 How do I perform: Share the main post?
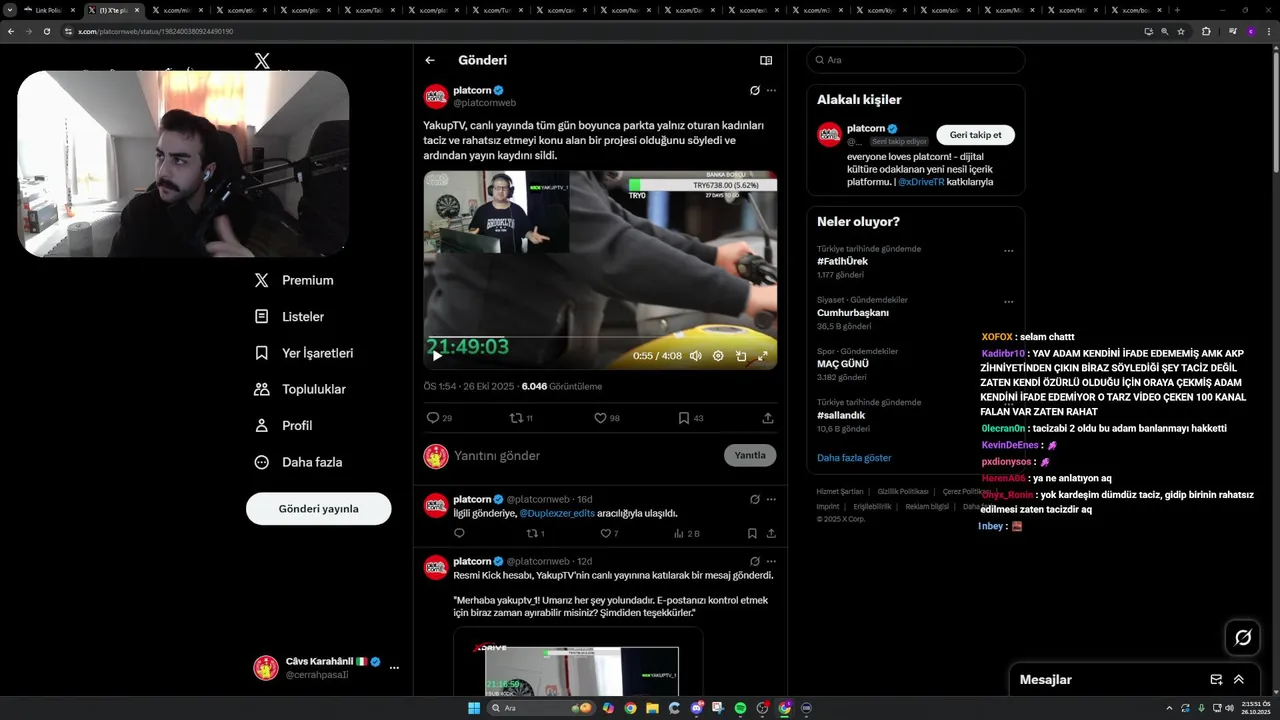768,418
